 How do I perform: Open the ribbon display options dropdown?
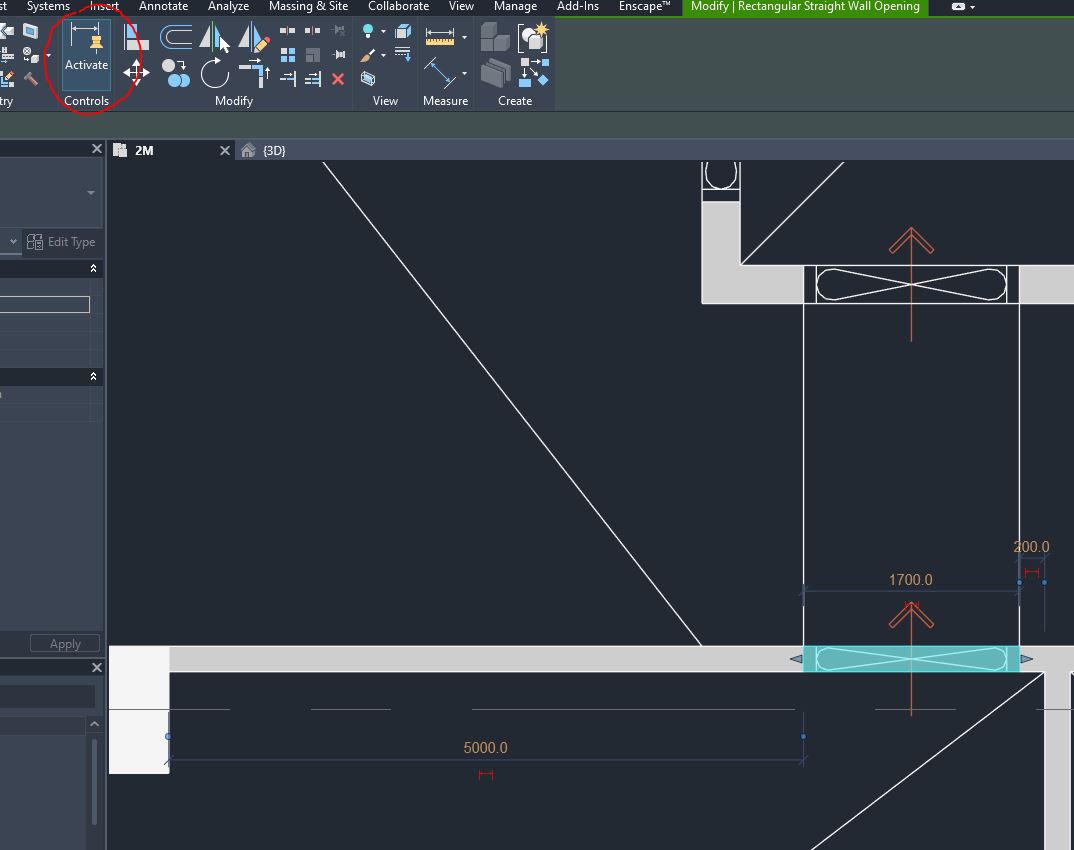[972, 7]
